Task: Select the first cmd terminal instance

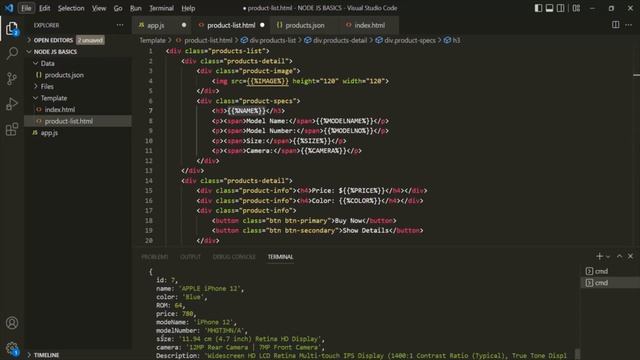Action: pyautogui.click(x=610, y=271)
